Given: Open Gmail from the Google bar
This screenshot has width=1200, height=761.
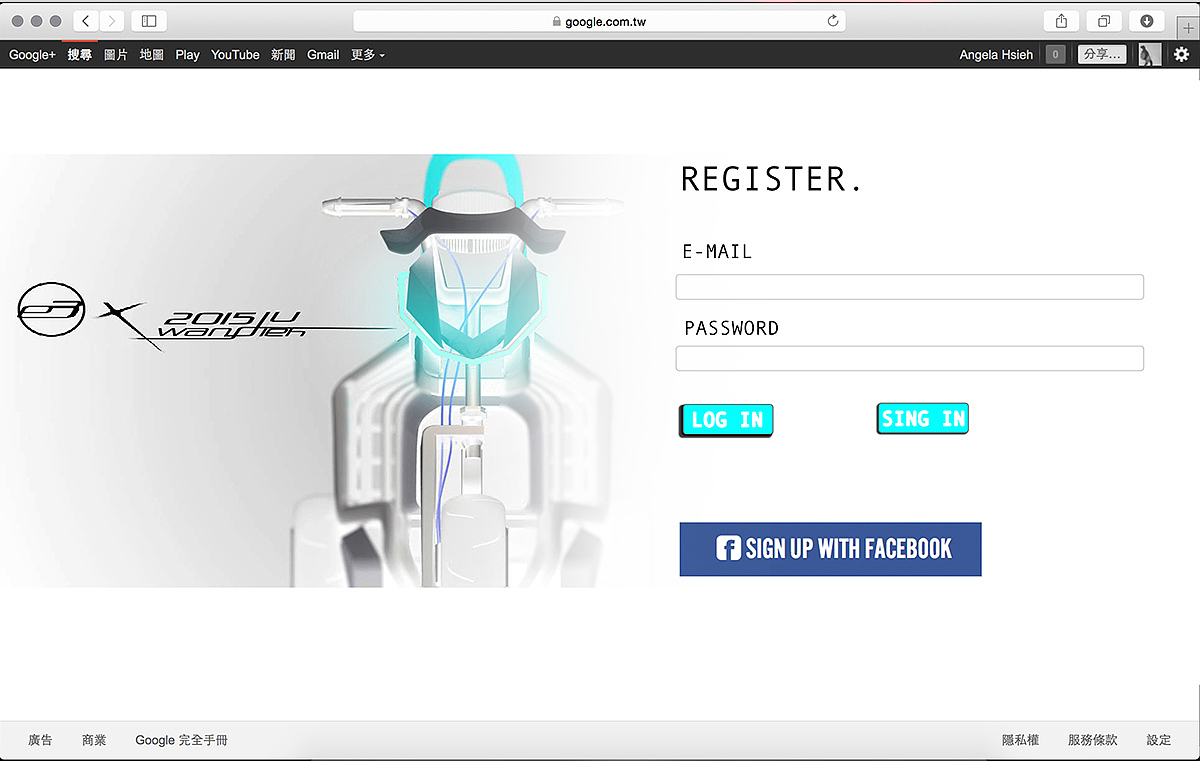Looking at the screenshot, I should tap(323, 55).
